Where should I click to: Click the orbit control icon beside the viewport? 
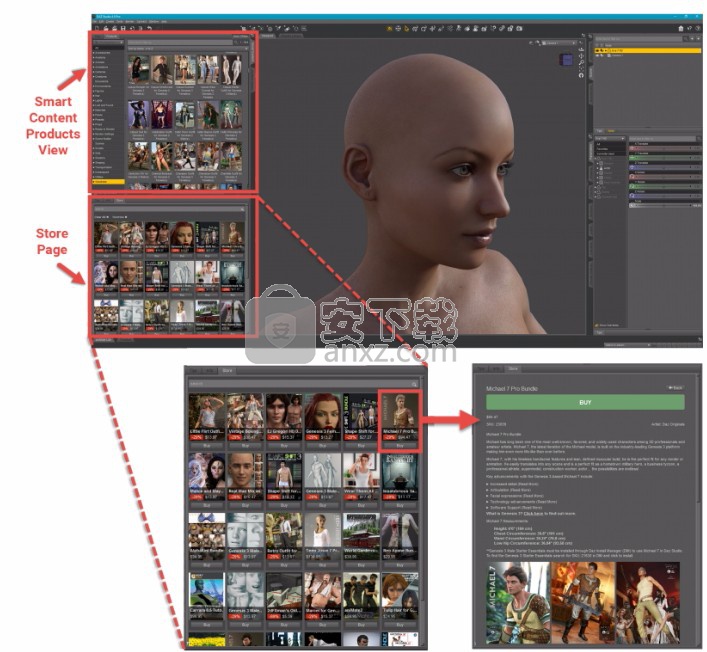[x=581, y=50]
